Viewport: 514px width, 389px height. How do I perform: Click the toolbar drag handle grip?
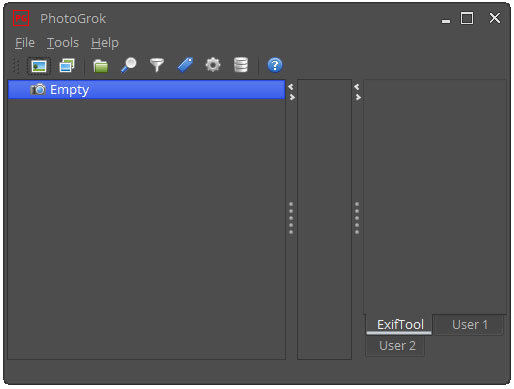click(x=16, y=66)
